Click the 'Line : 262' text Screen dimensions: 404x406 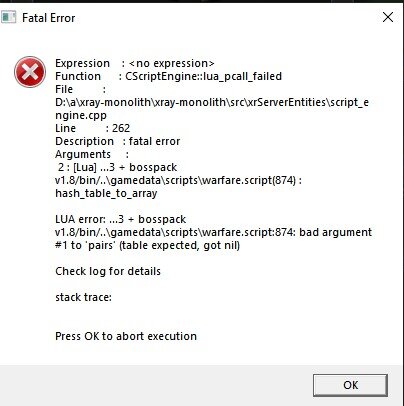point(93,128)
